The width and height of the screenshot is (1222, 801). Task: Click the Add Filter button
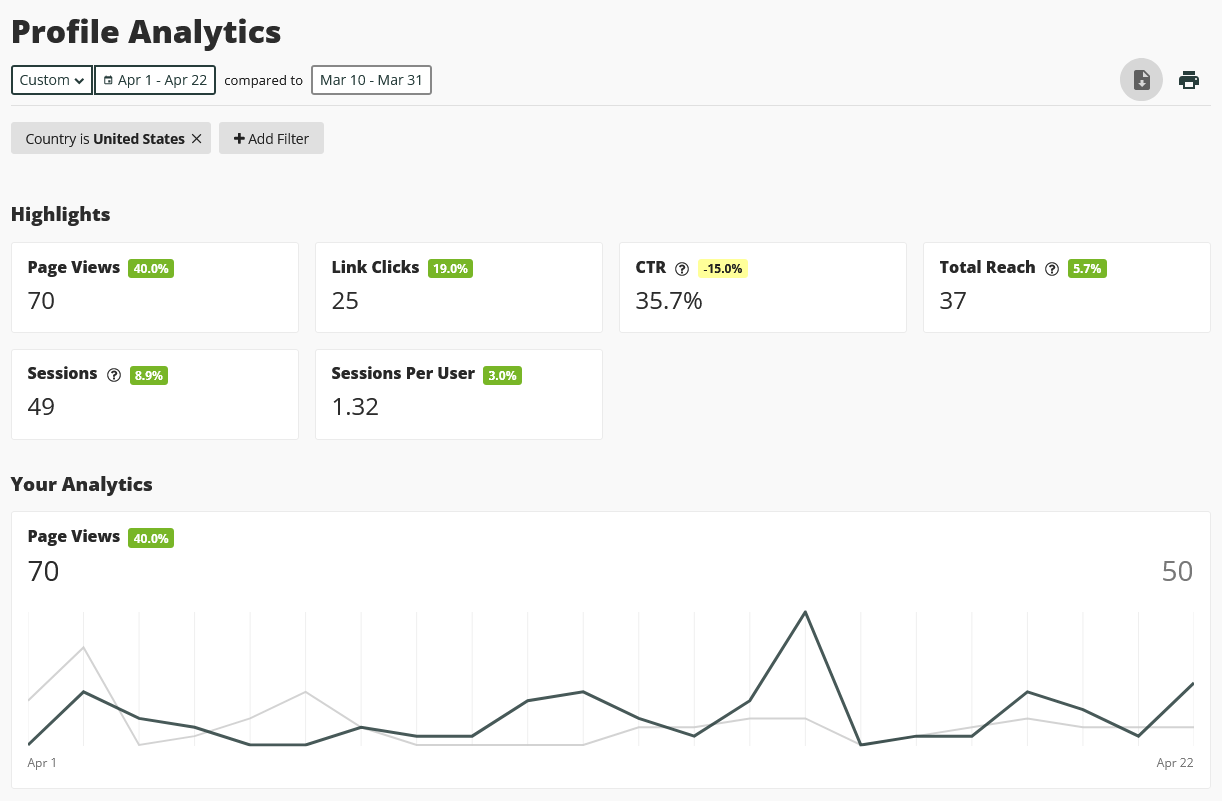pyautogui.click(x=271, y=138)
